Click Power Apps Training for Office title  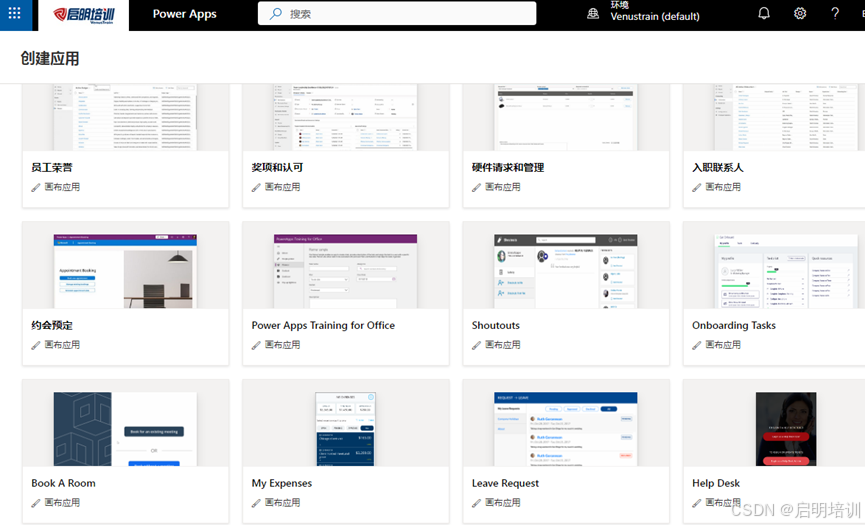[x=323, y=325]
